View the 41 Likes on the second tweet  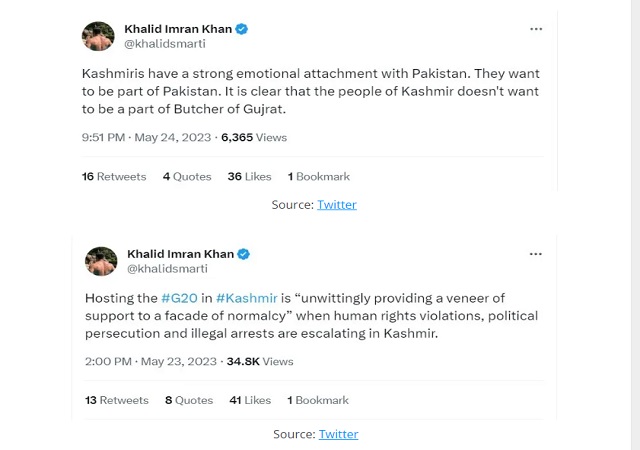pos(250,400)
